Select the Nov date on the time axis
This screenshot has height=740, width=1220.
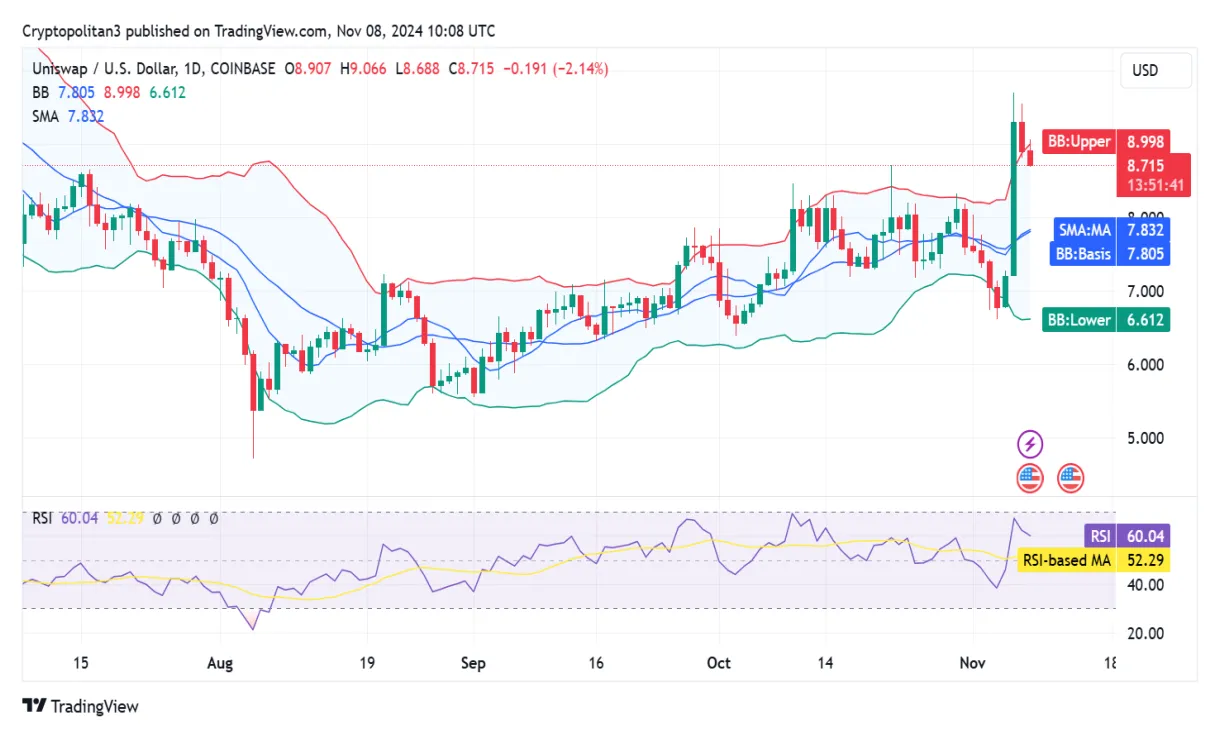pyautogui.click(x=974, y=662)
